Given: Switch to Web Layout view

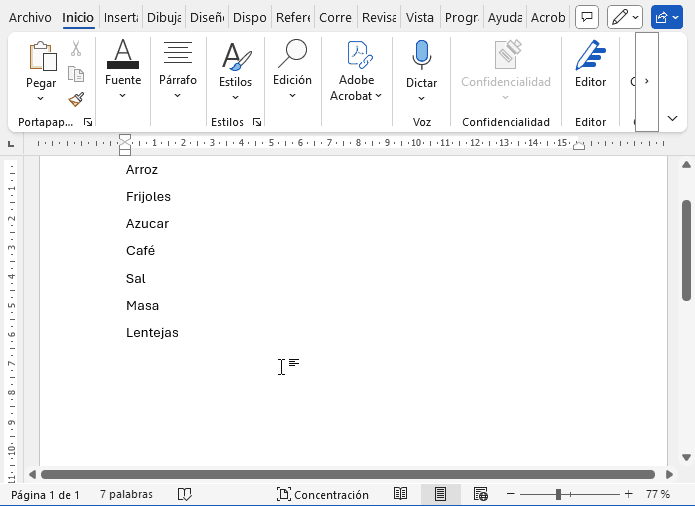Looking at the screenshot, I should tap(481, 494).
